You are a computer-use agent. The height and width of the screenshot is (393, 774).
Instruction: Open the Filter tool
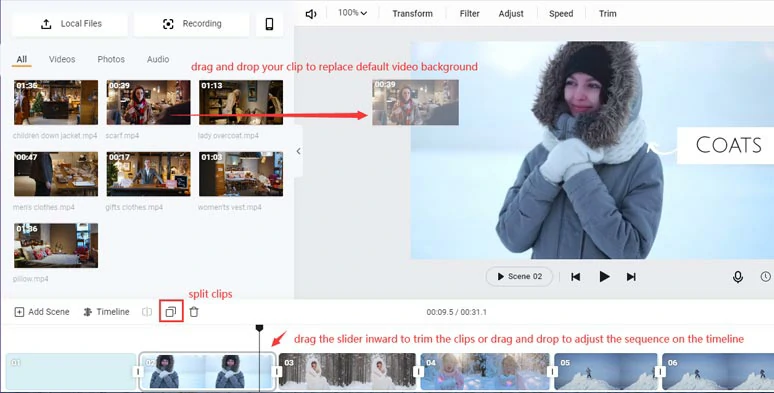coord(469,14)
